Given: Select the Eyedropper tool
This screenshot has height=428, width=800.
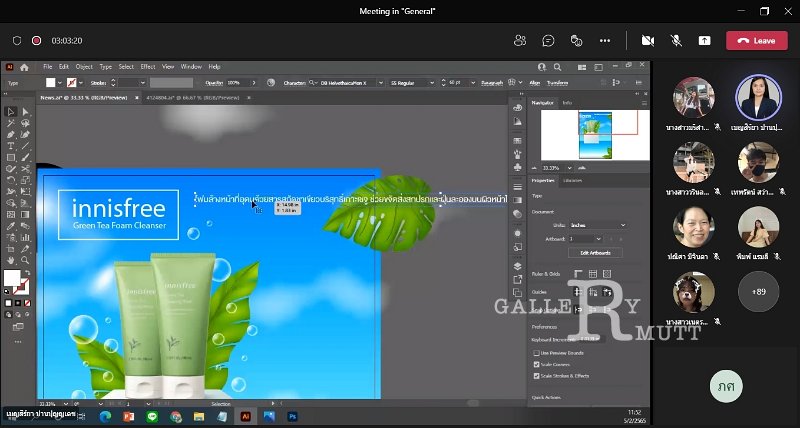Looking at the screenshot, I should click(x=11, y=226).
